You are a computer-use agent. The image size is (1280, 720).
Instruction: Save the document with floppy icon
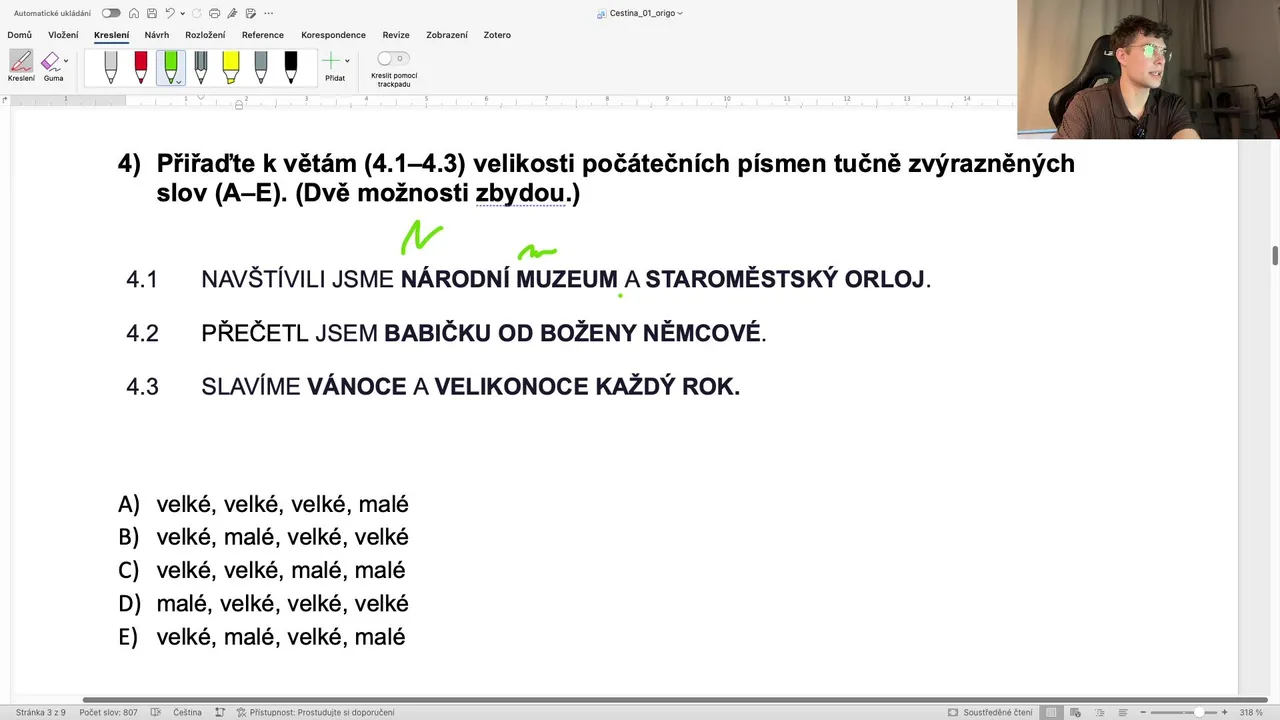pyautogui.click(x=151, y=13)
